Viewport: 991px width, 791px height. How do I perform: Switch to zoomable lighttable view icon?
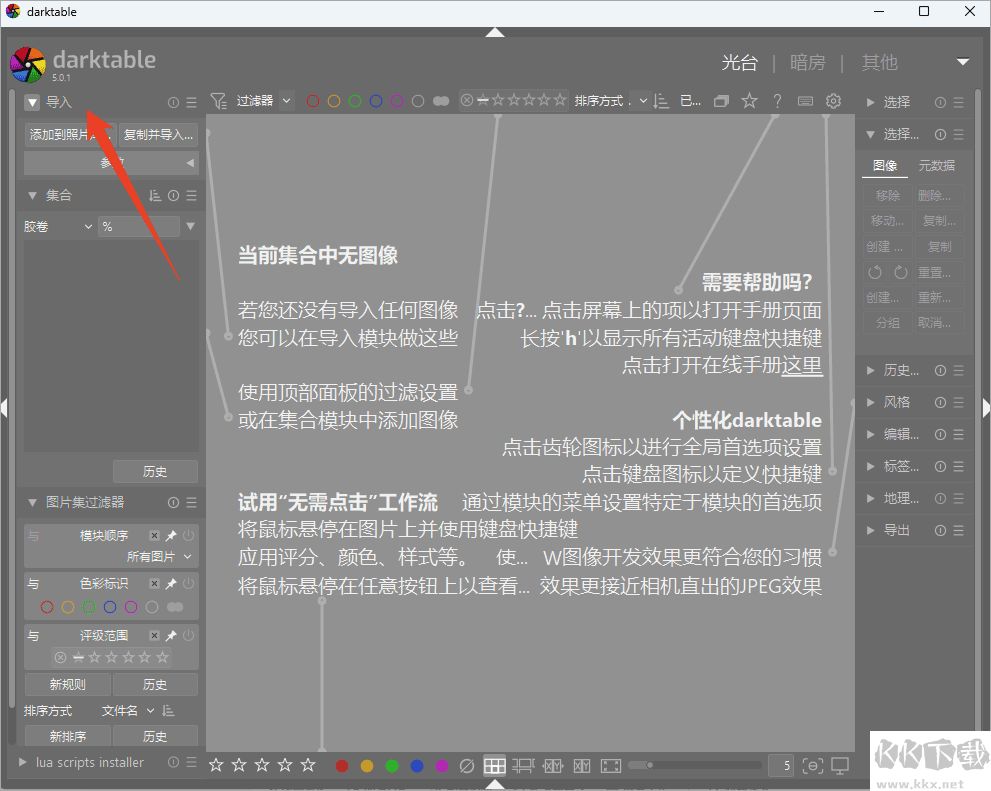point(523,765)
